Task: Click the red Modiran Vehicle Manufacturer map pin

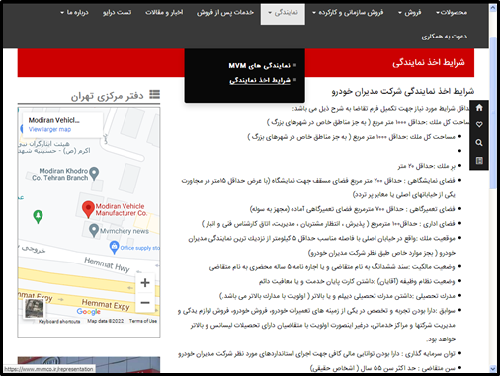Action: [88, 209]
